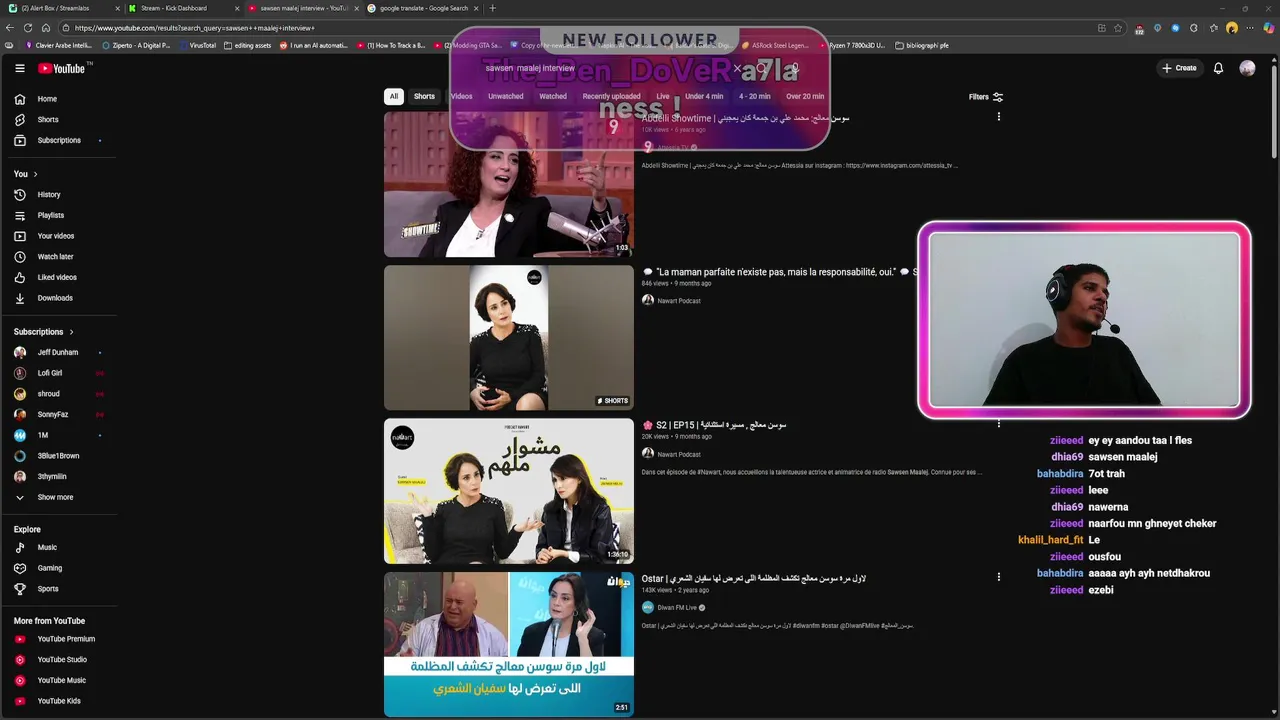Viewport: 1280px width, 720px height.
Task: Open options menu for the Abdelli Showtime video
Action: 998,117
